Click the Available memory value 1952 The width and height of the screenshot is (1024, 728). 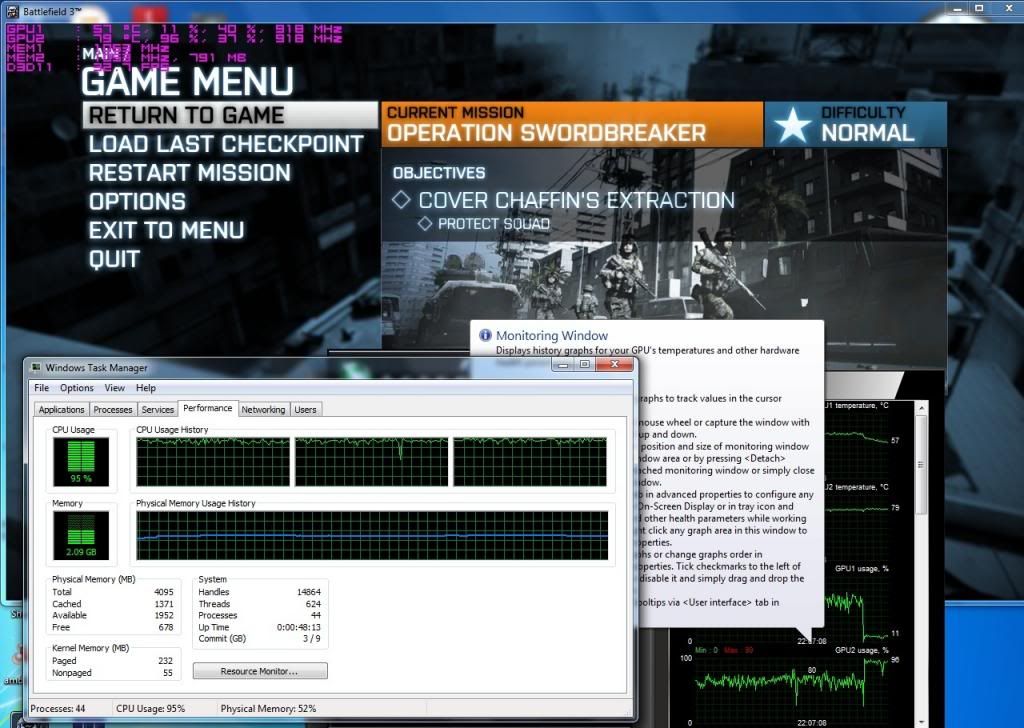pyautogui.click(x=164, y=616)
